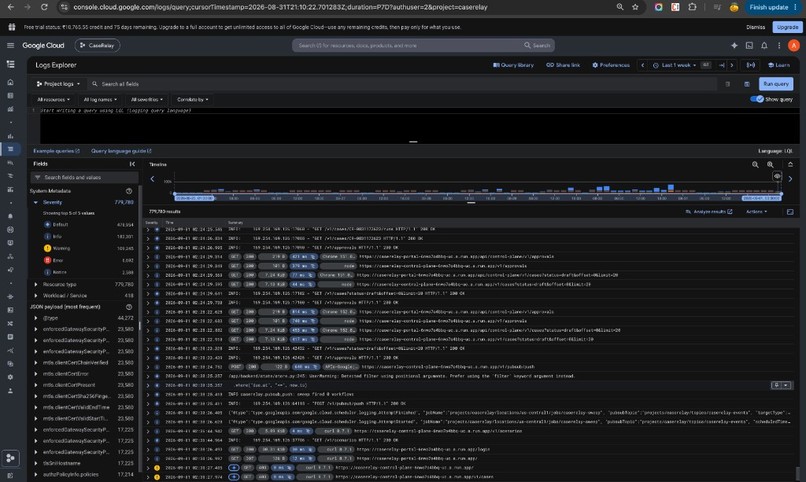The image size is (806, 482).
Task: Open the Google Cloud navigation hamburger menu
Action: coord(10,45)
